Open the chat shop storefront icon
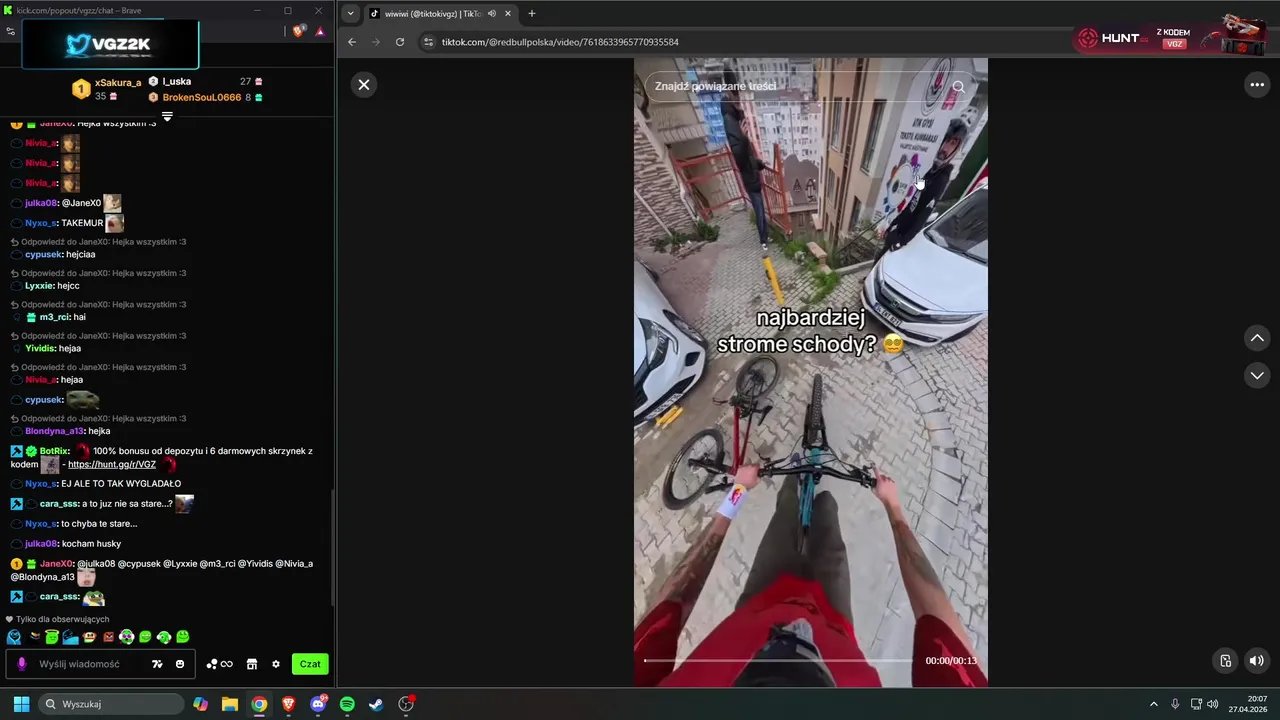This screenshot has height=720, width=1280. click(252, 664)
